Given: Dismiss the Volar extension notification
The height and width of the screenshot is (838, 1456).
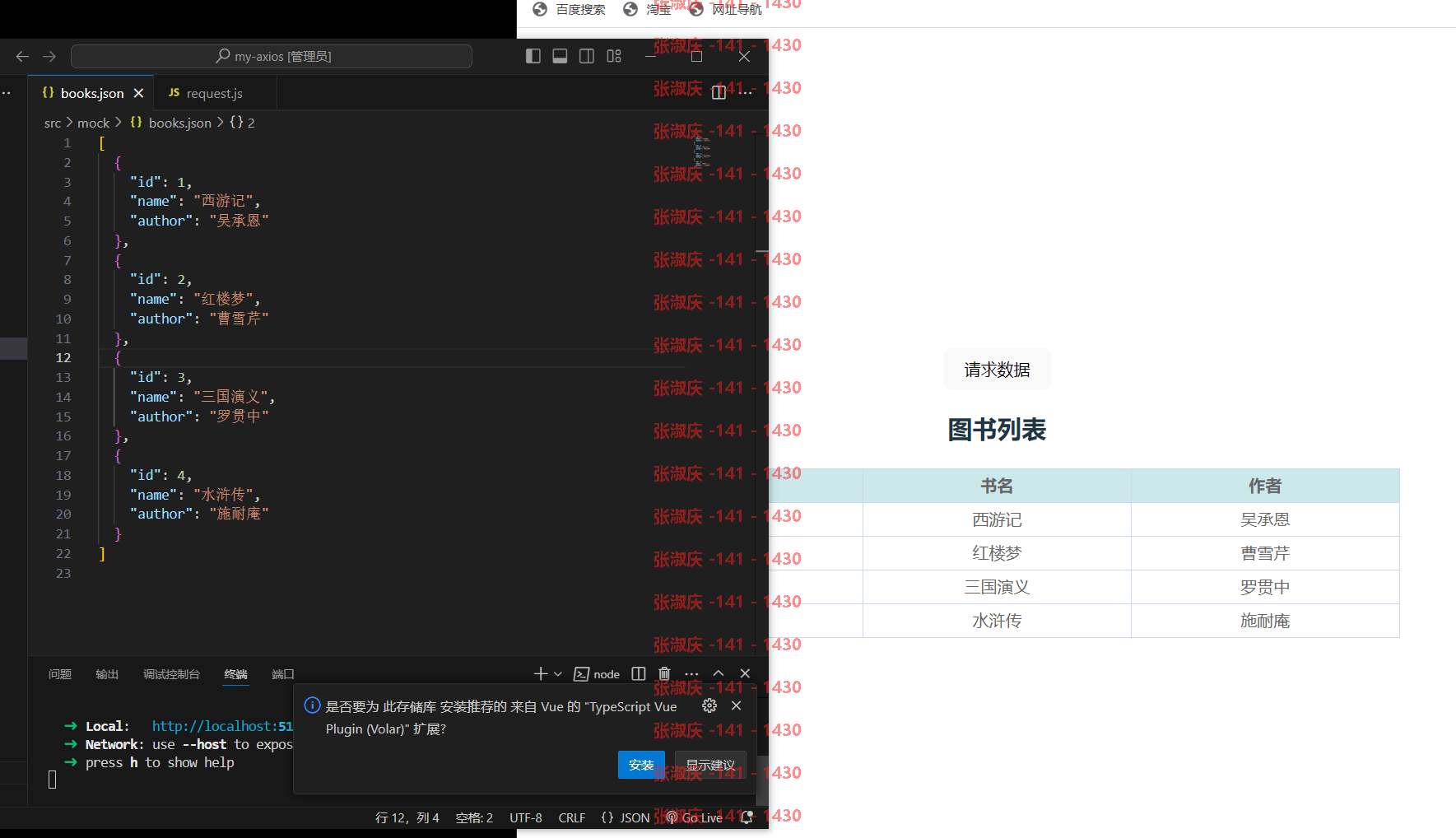Looking at the screenshot, I should [737, 705].
